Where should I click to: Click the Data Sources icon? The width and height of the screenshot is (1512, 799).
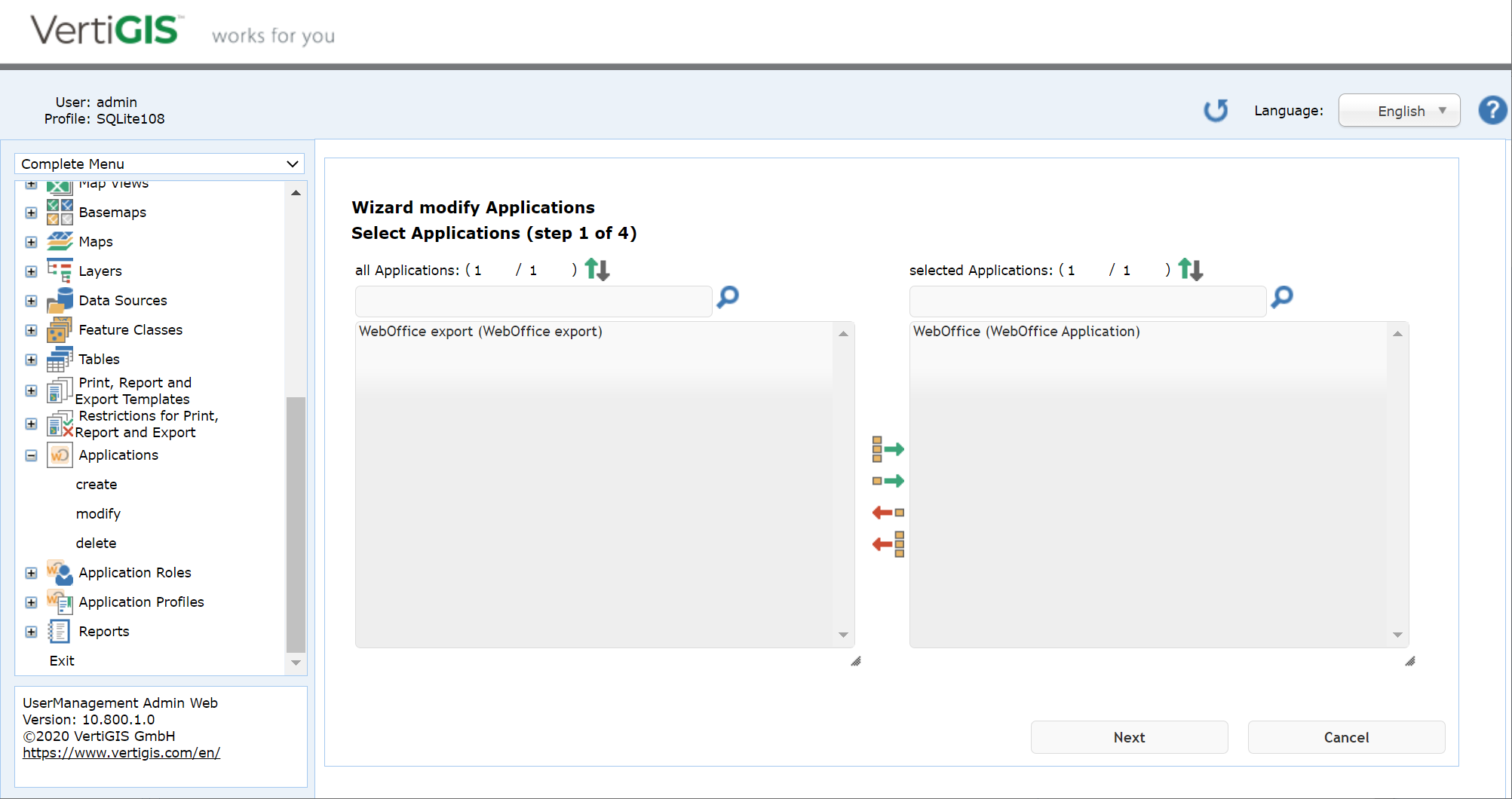(x=59, y=300)
